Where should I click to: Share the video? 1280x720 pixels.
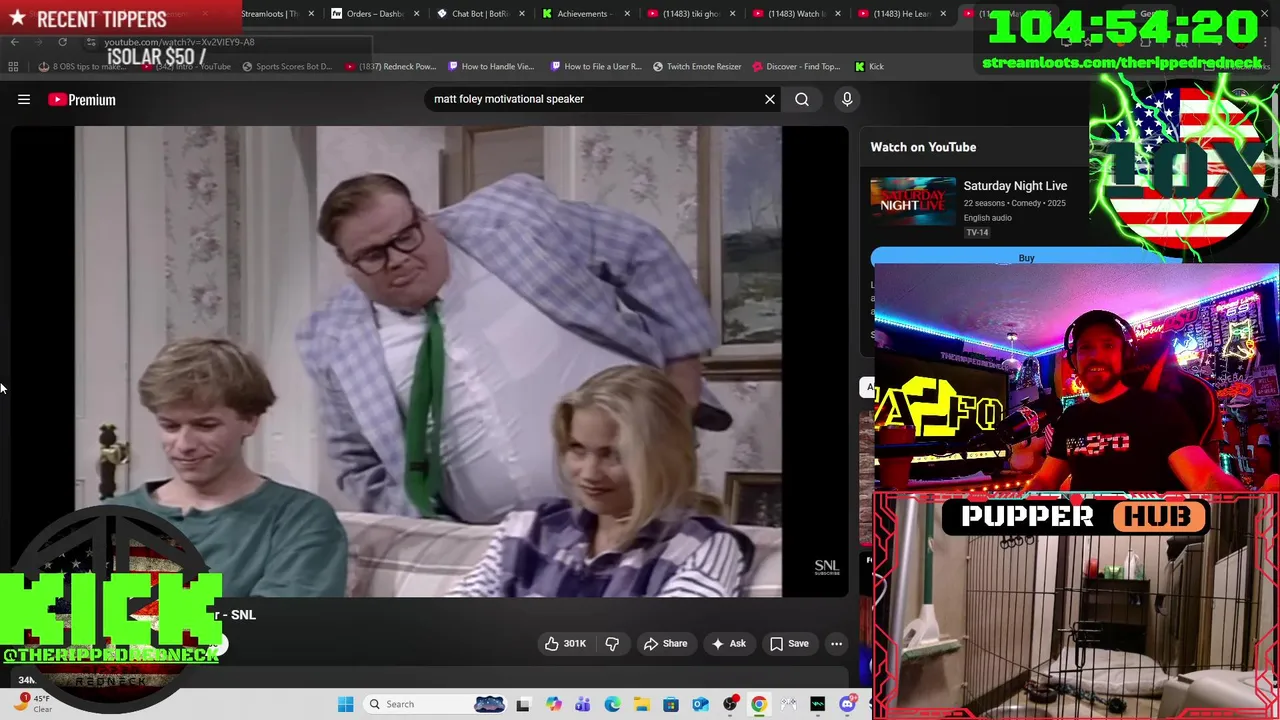665,644
